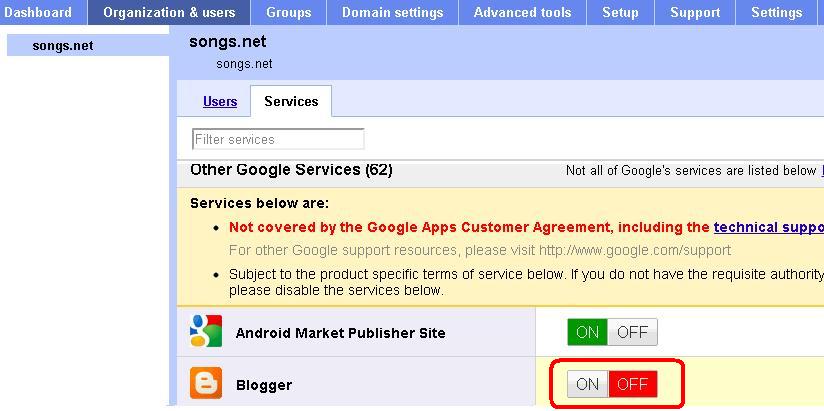The height and width of the screenshot is (411, 824).
Task: Click the songs.net page title heading
Action: pyautogui.click(x=228, y=42)
